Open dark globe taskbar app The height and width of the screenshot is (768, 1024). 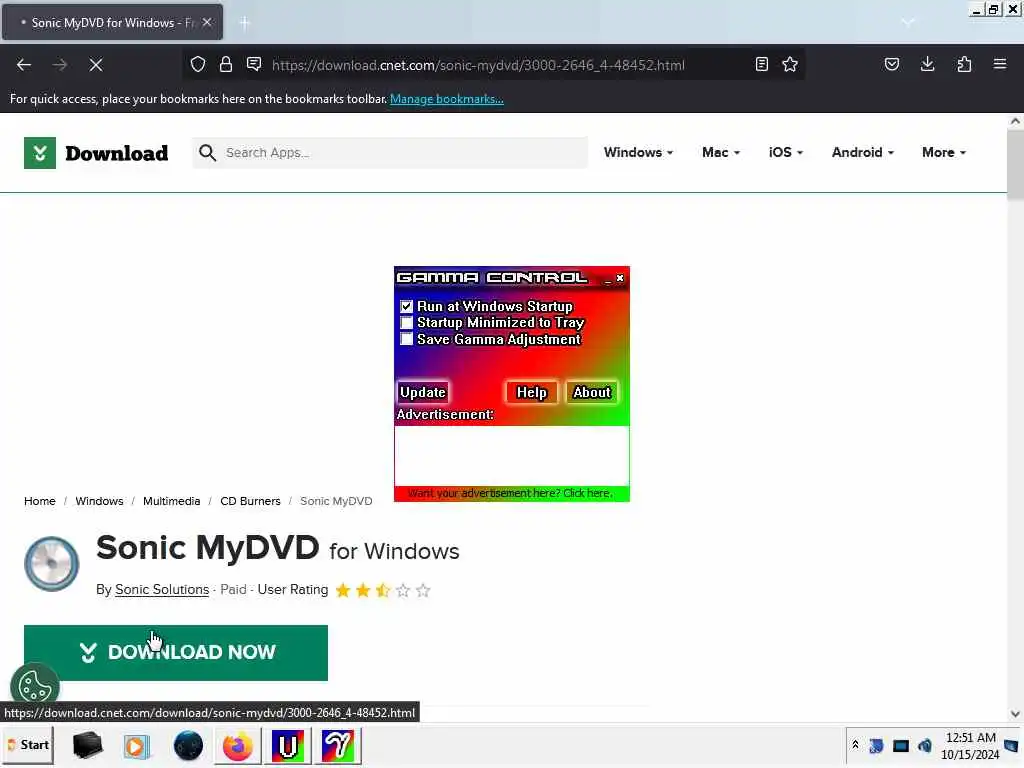point(188,745)
